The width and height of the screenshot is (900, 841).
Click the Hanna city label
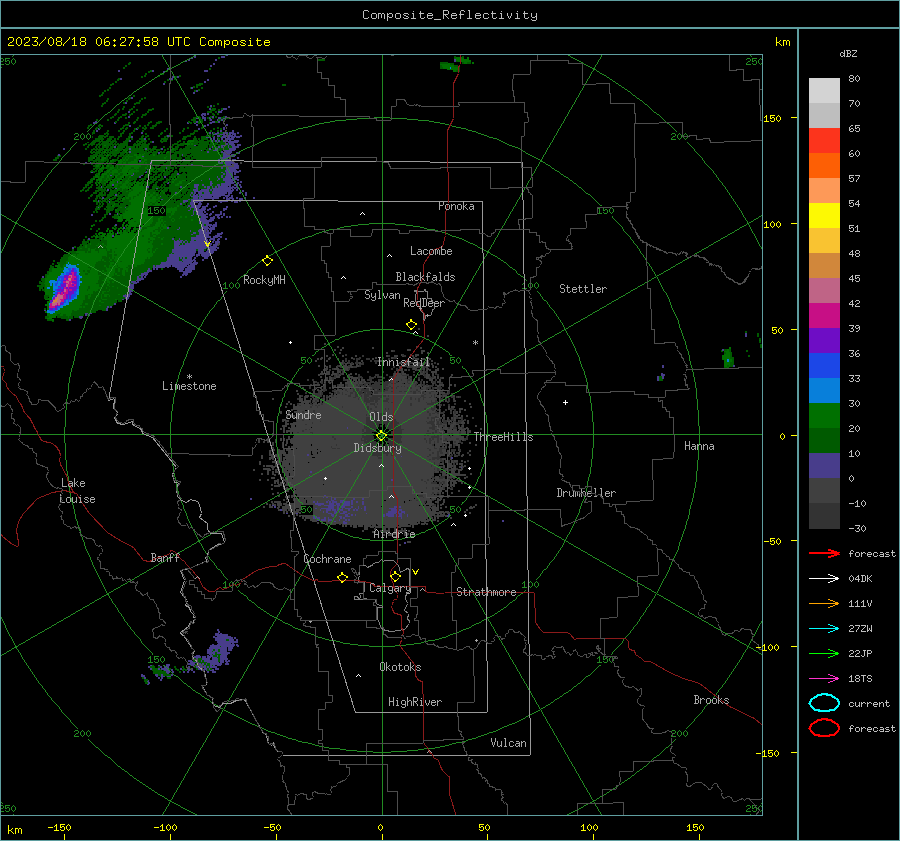tap(699, 446)
